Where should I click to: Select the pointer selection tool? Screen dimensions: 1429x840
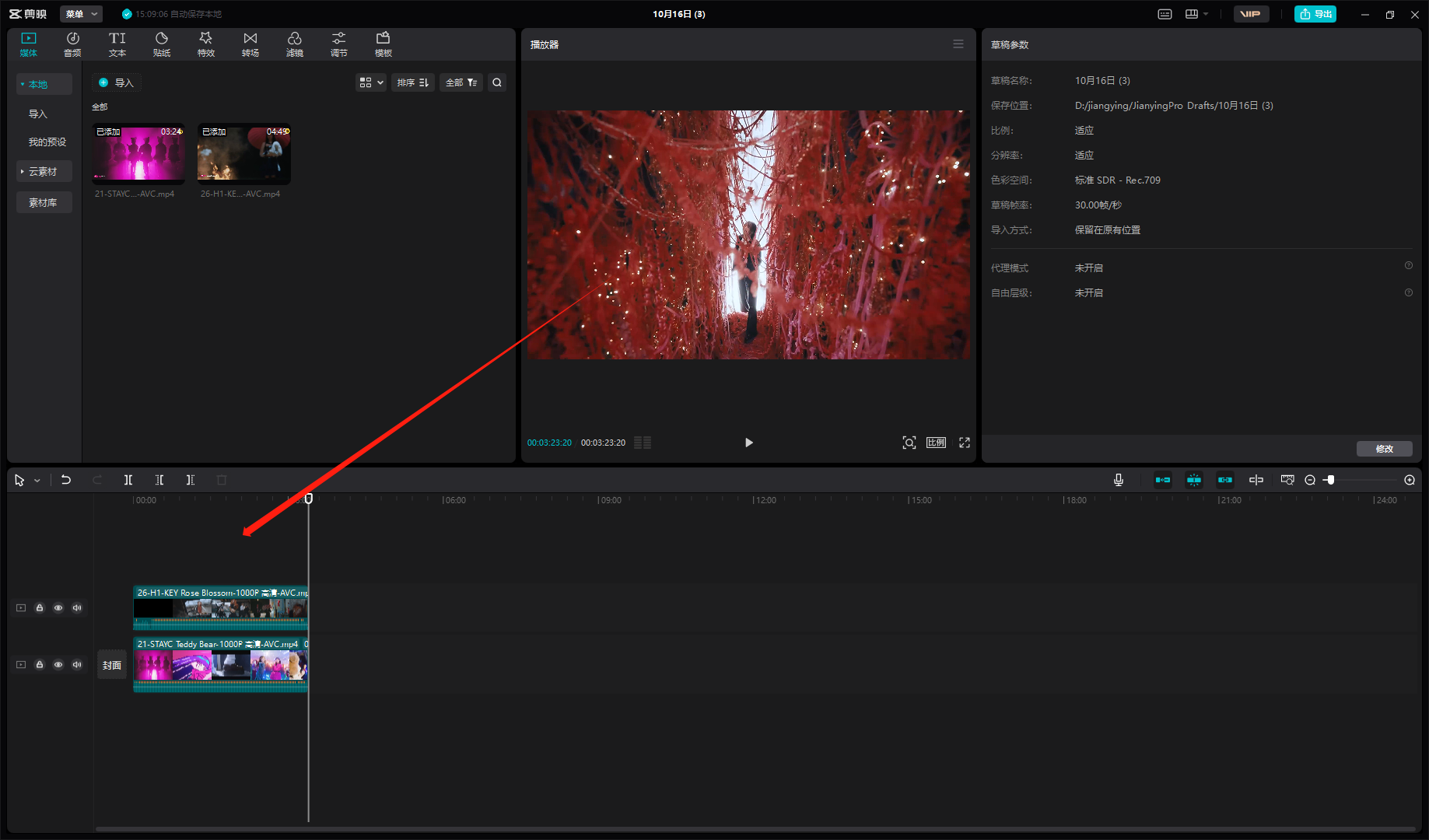pyautogui.click(x=19, y=480)
